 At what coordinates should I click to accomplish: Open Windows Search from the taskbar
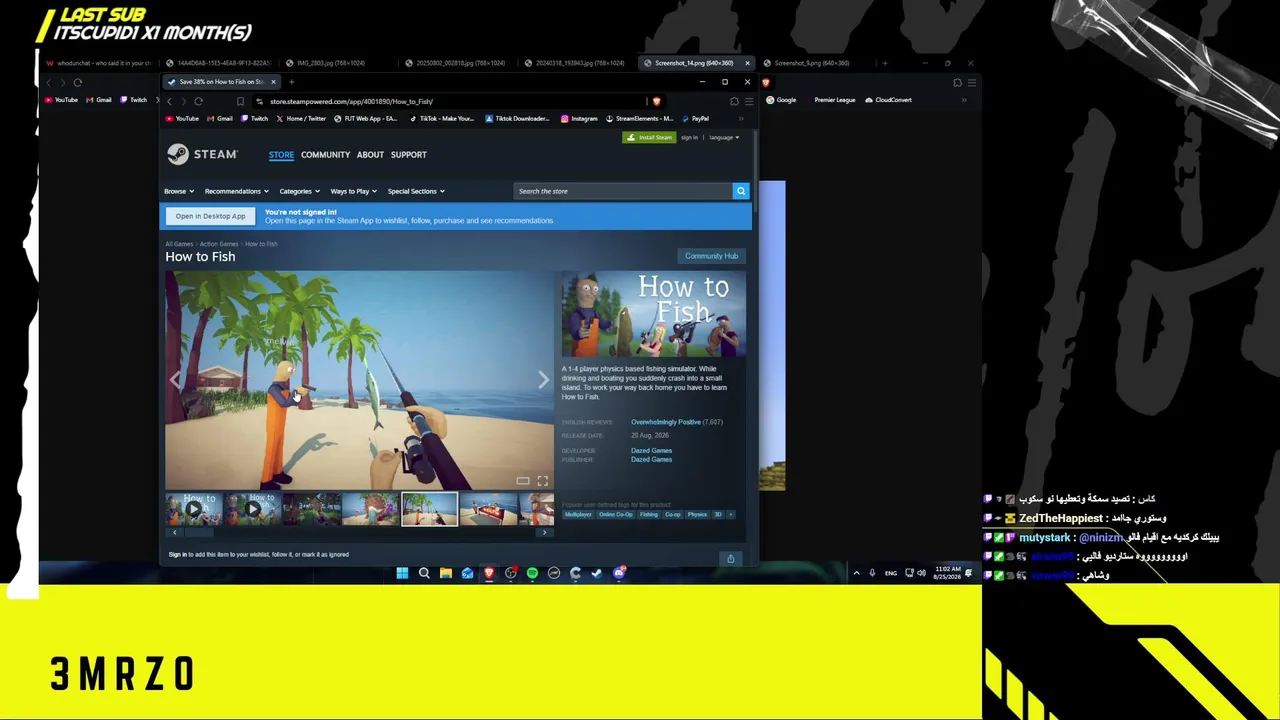424,573
